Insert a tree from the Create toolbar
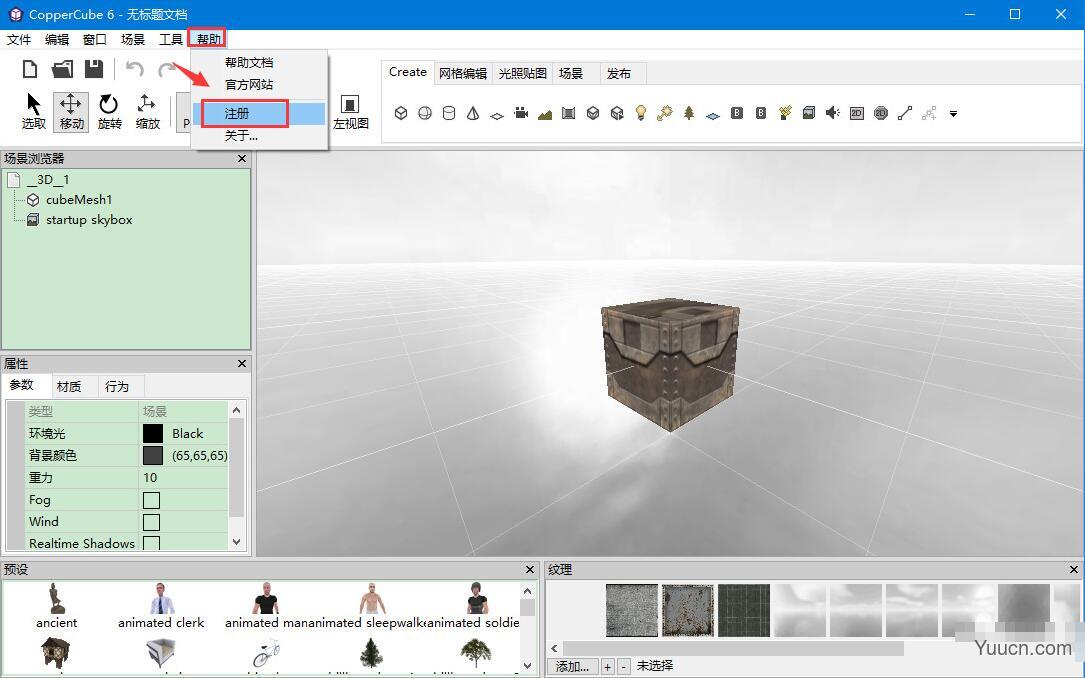Screen dimensions: 1085x678 (x=688, y=113)
